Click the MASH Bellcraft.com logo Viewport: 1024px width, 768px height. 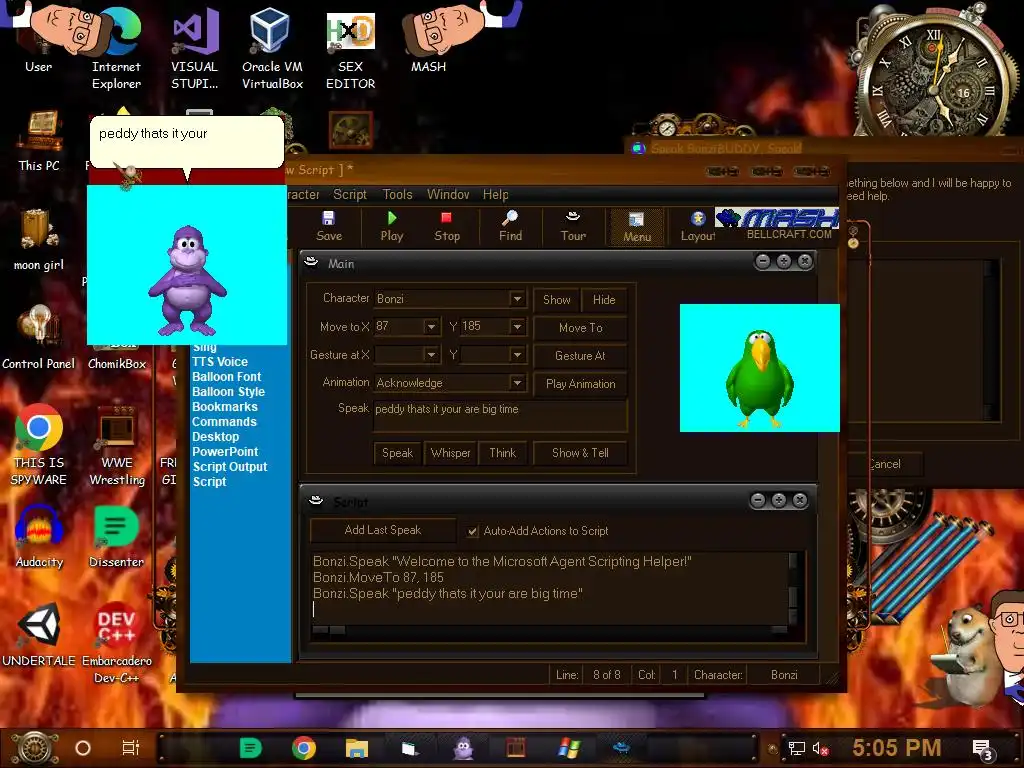(777, 223)
